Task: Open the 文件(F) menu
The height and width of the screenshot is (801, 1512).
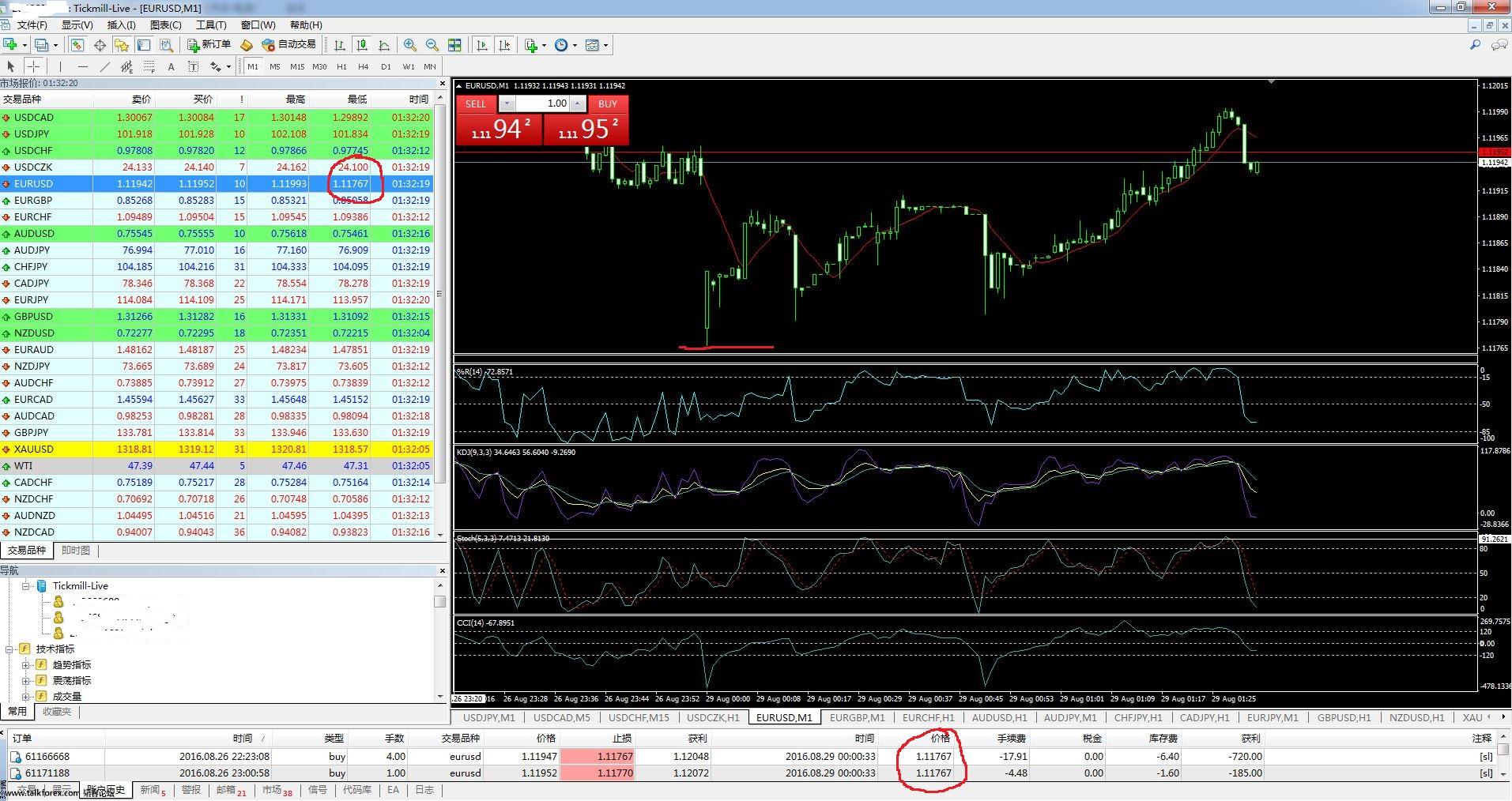Action: [32, 25]
